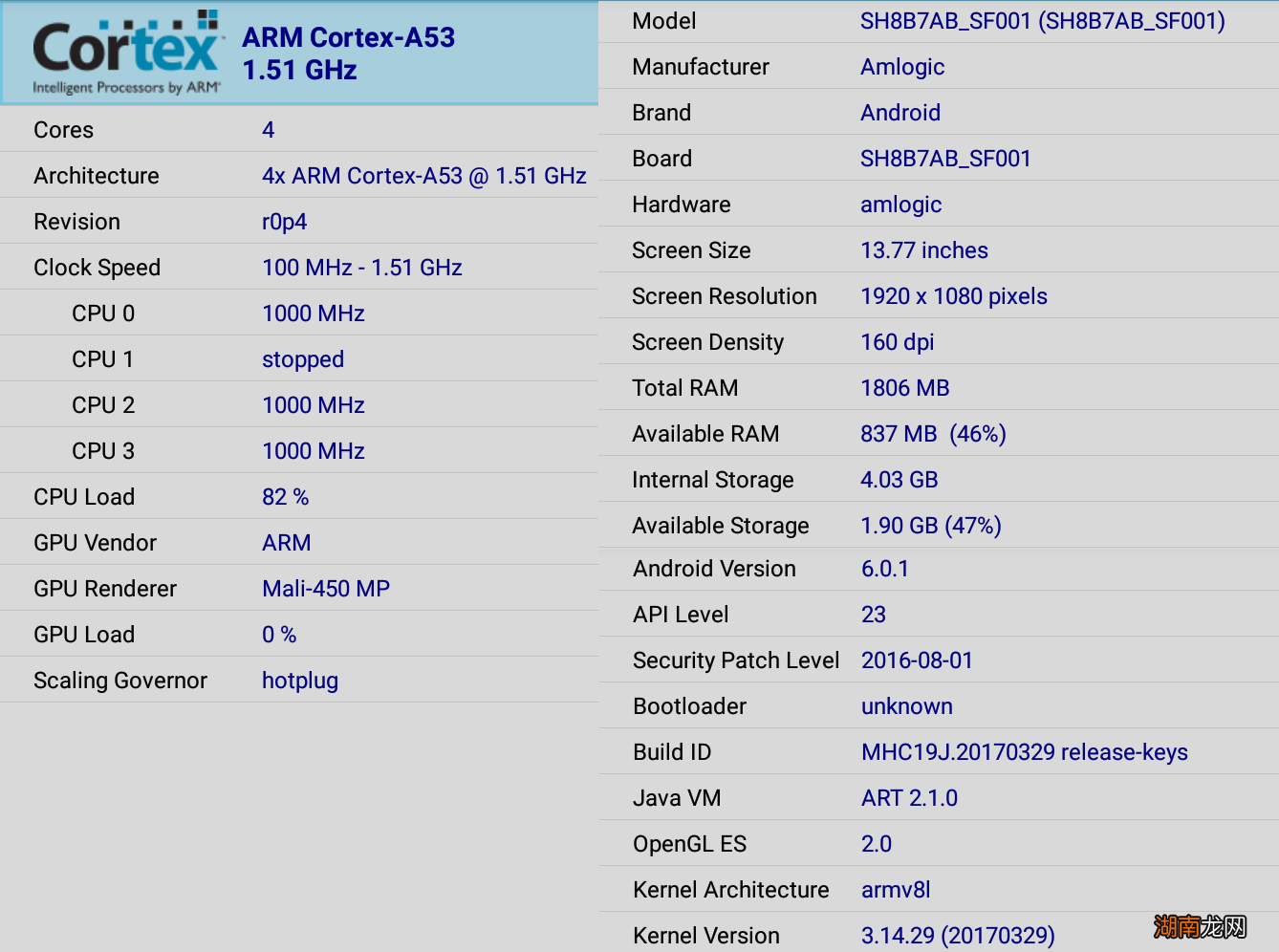This screenshot has width=1279, height=952.
Task: Click the CPU 3 frequency entry
Action: click(314, 451)
